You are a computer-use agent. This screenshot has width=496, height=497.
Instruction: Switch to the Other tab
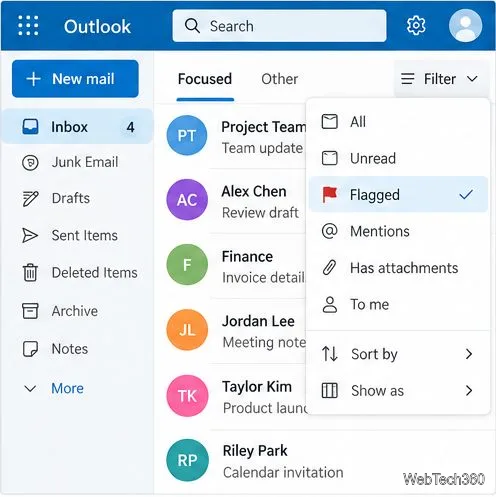click(x=279, y=79)
